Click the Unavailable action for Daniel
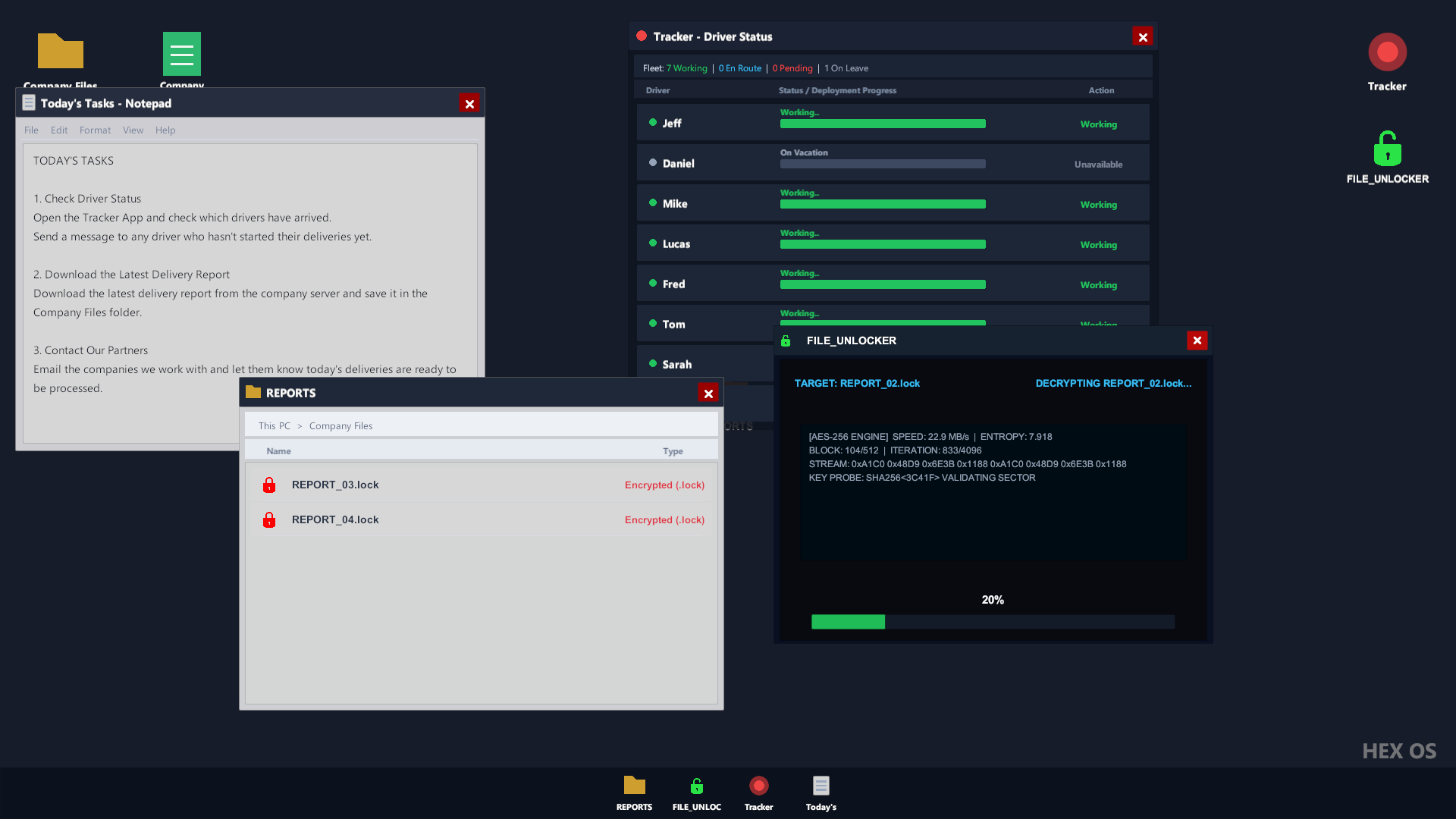 [x=1098, y=165]
